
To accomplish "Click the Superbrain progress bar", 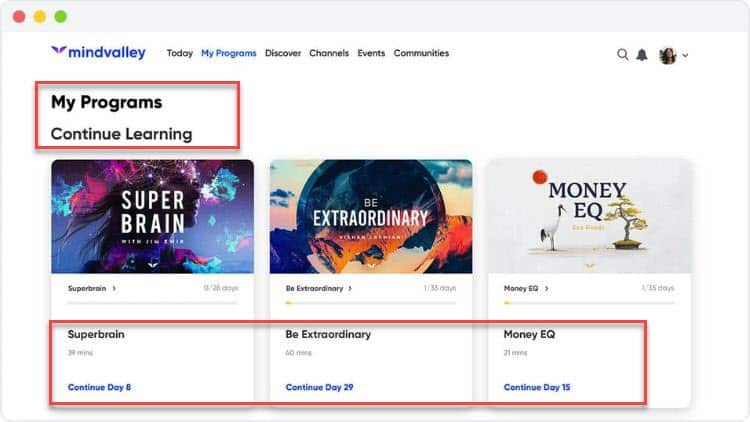I will pos(152,301).
